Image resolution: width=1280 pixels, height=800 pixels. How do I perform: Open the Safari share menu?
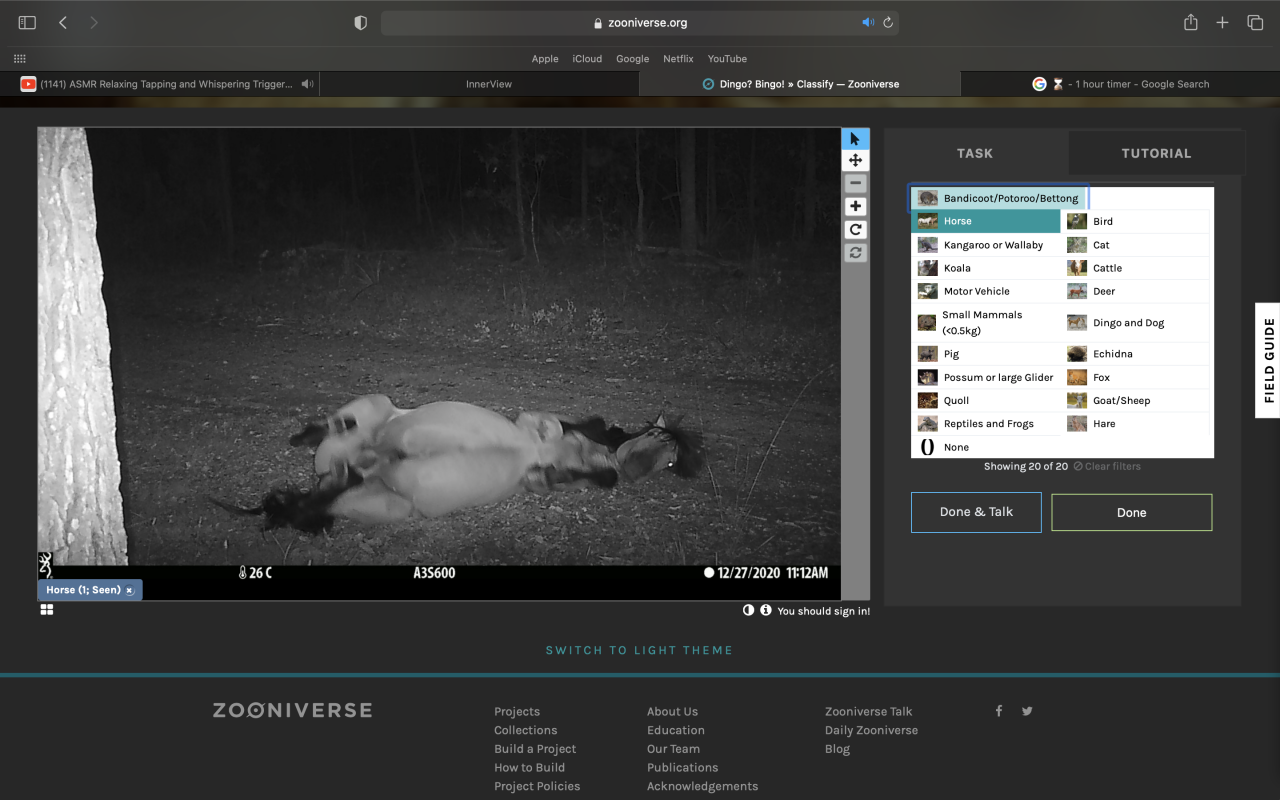point(1190,23)
